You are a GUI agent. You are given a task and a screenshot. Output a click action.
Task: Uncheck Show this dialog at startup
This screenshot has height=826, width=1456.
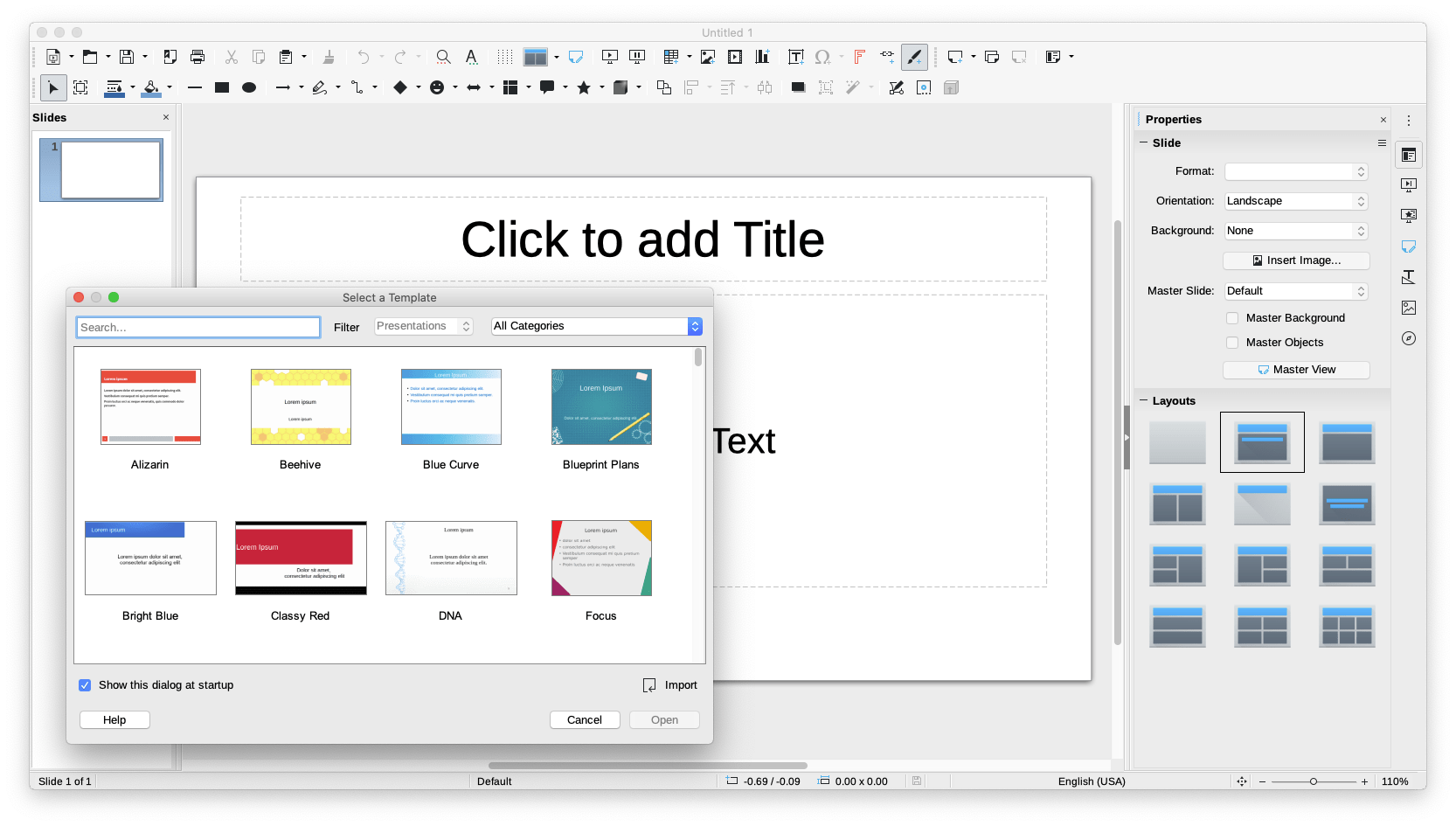(85, 685)
